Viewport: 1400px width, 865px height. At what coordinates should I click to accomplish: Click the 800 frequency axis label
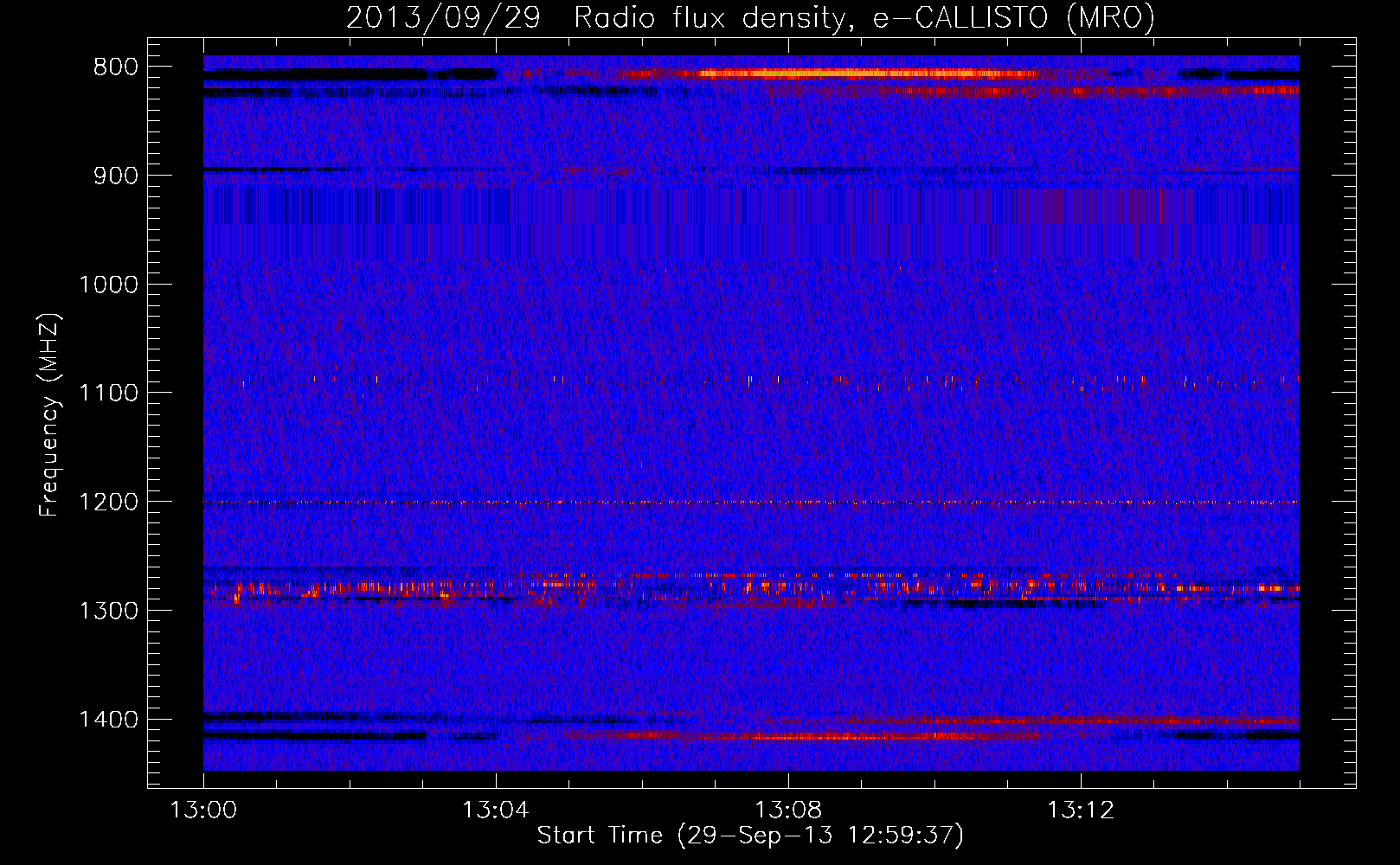pyautogui.click(x=115, y=67)
